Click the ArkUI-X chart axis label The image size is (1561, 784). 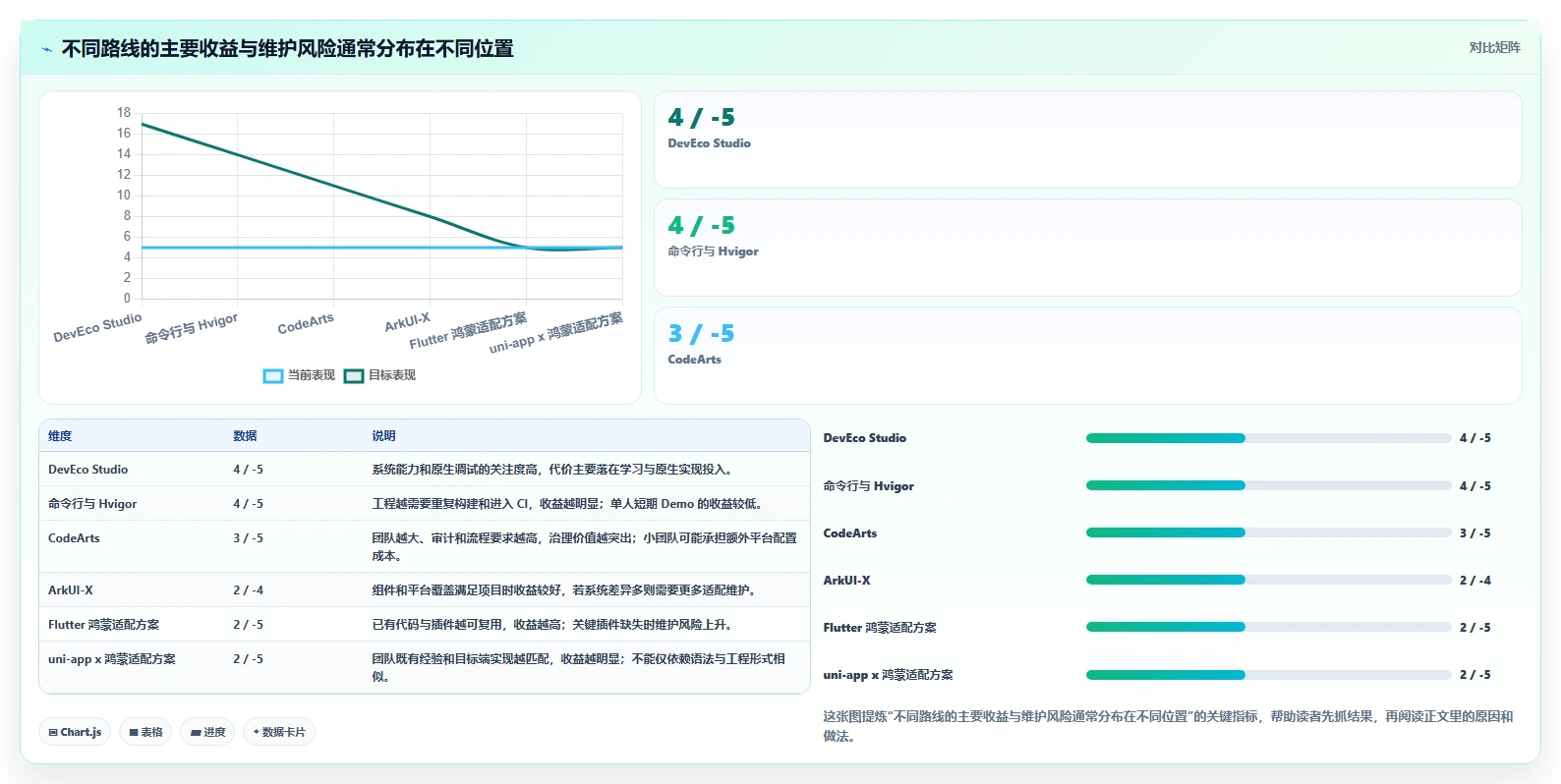407,322
